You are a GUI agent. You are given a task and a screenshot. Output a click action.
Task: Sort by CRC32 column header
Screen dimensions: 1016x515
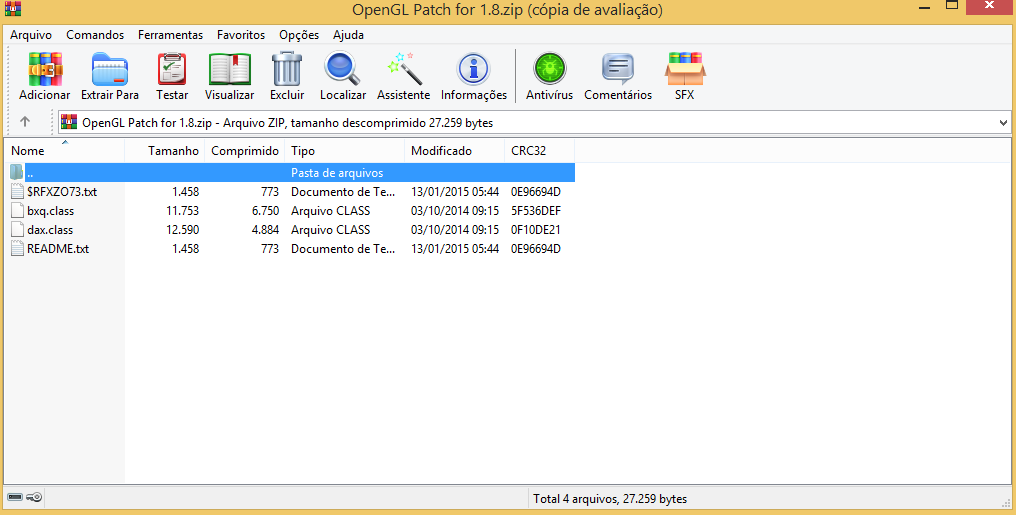tap(540, 150)
